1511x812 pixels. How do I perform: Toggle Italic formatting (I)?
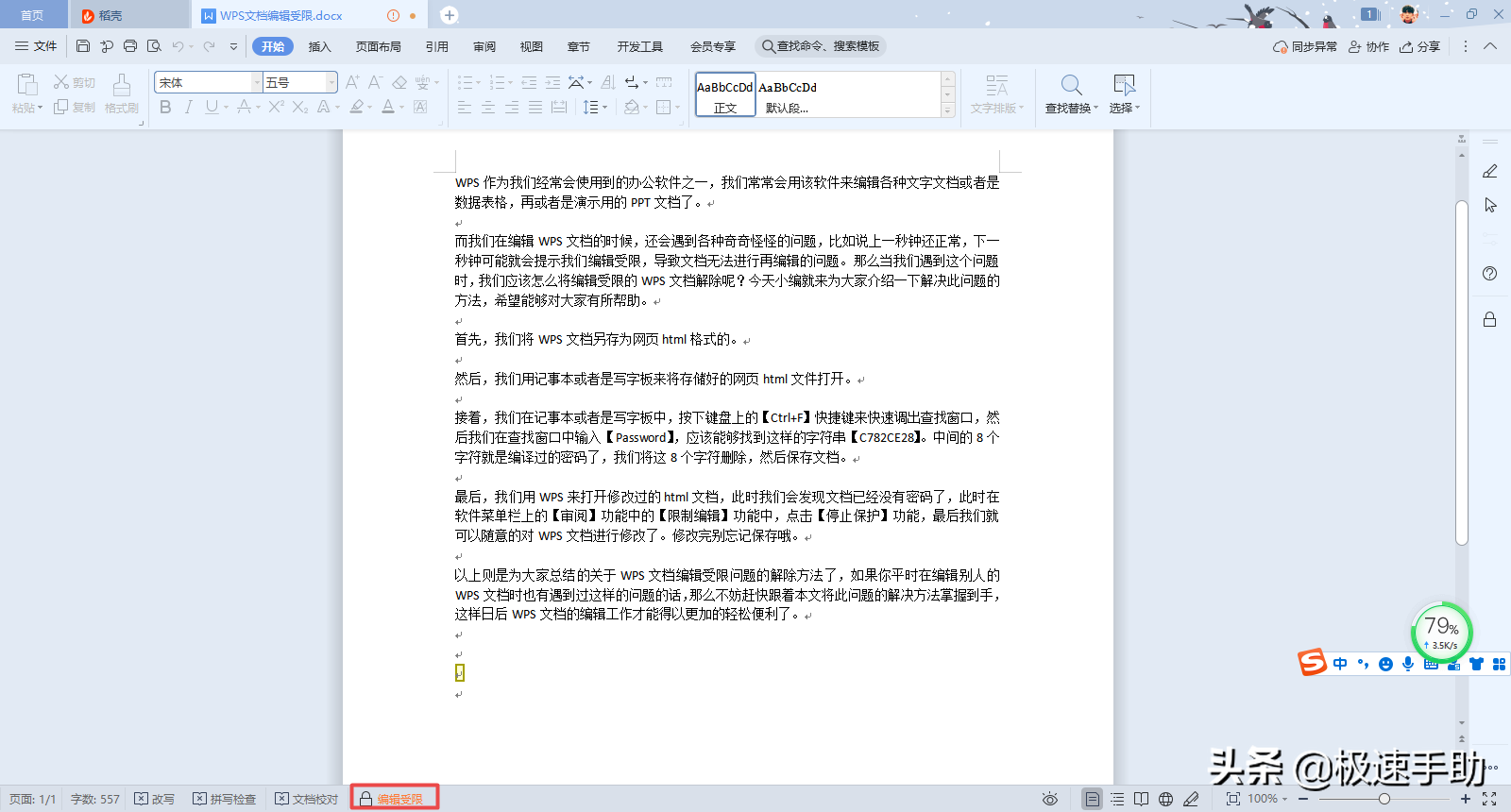click(189, 107)
